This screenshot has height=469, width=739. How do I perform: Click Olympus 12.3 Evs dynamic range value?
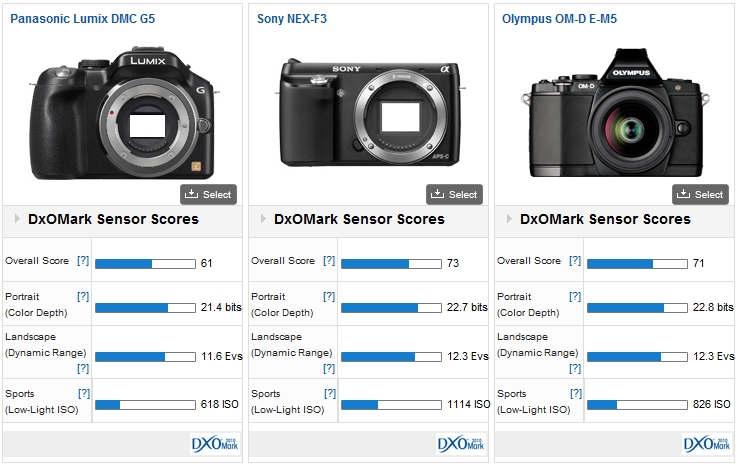click(714, 356)
